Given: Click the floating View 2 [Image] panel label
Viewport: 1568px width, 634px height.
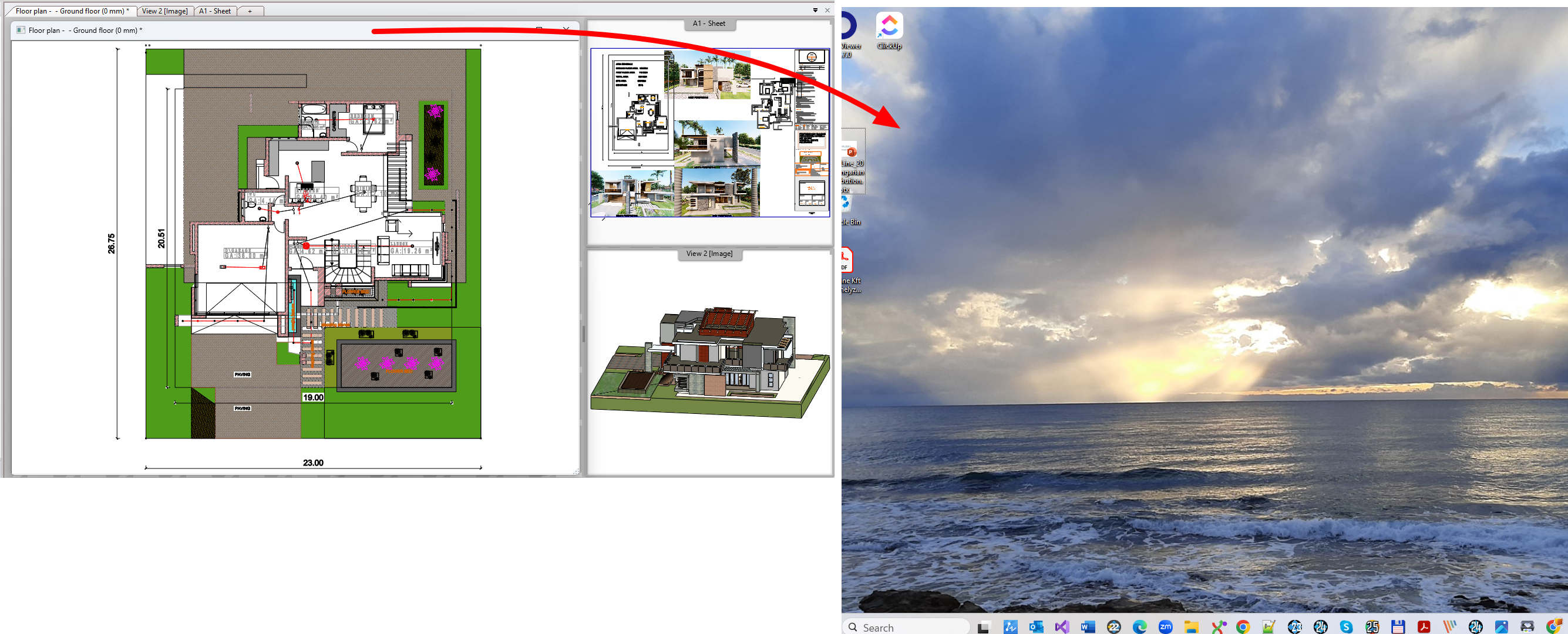Looking at the screenshot, I should pos(709,254).
